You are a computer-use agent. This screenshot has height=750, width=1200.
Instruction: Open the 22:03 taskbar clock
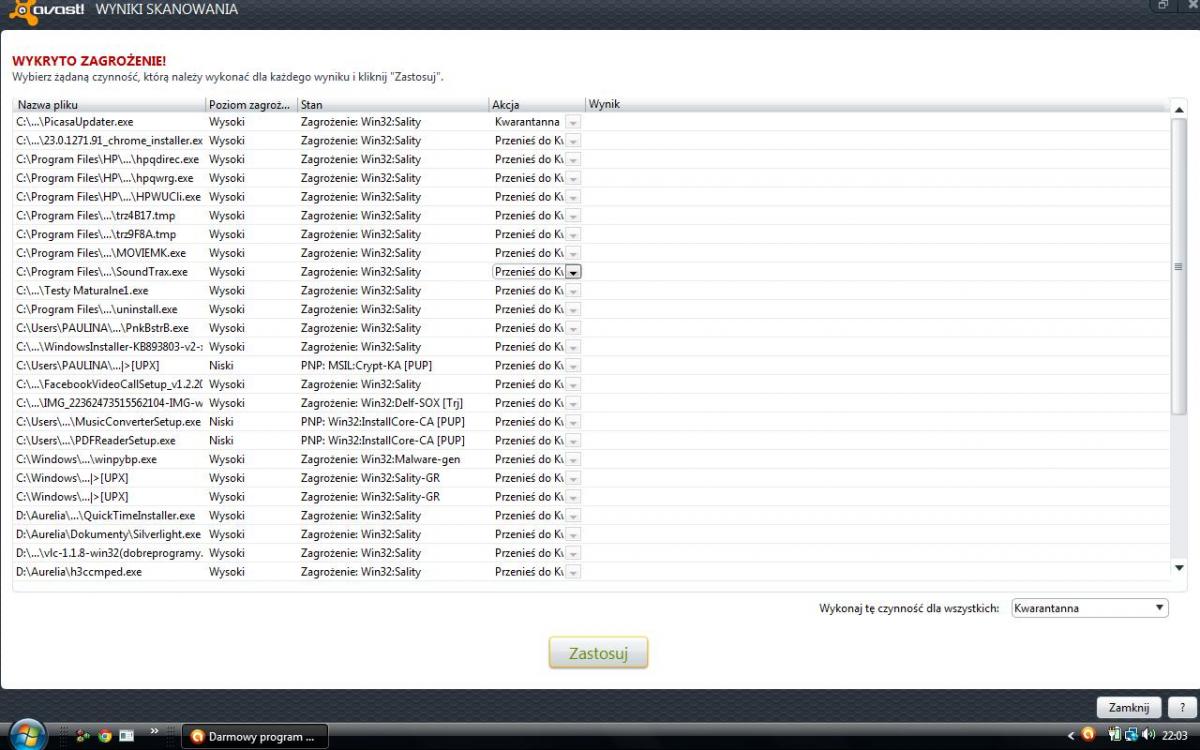tap(1175, 736)
